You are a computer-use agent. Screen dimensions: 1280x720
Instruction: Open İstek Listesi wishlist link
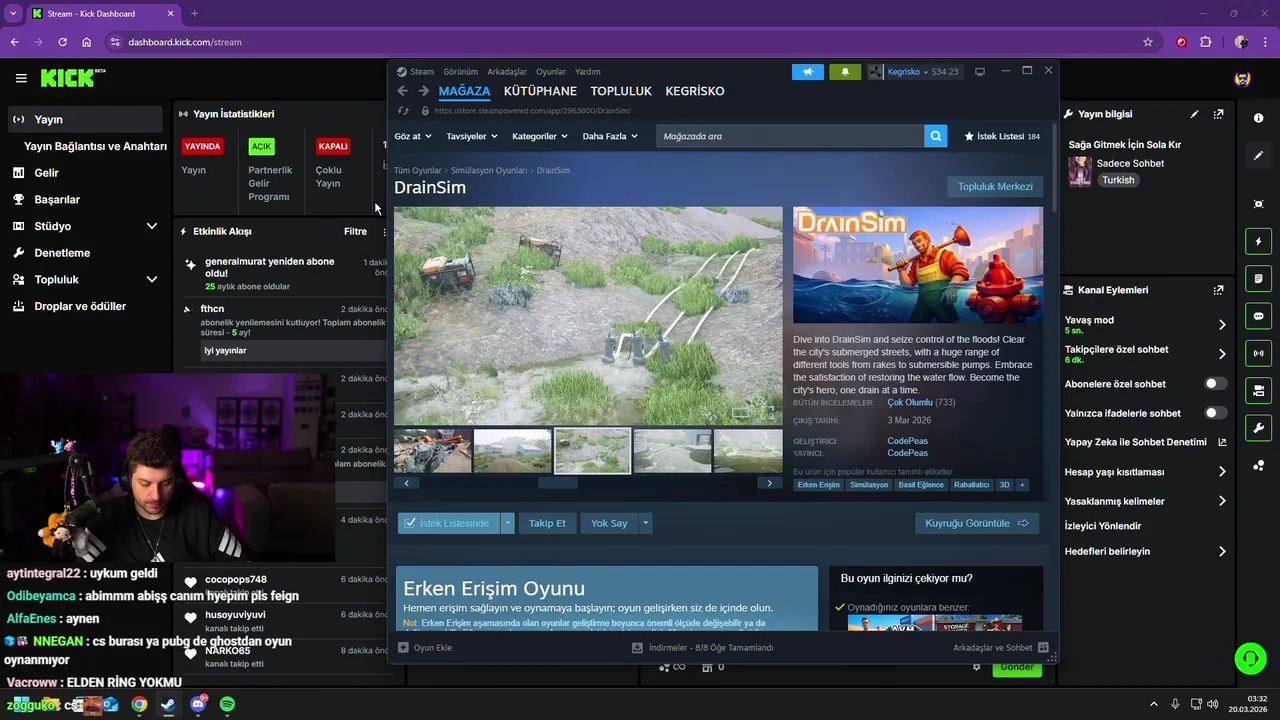(x=1002, y=136)
